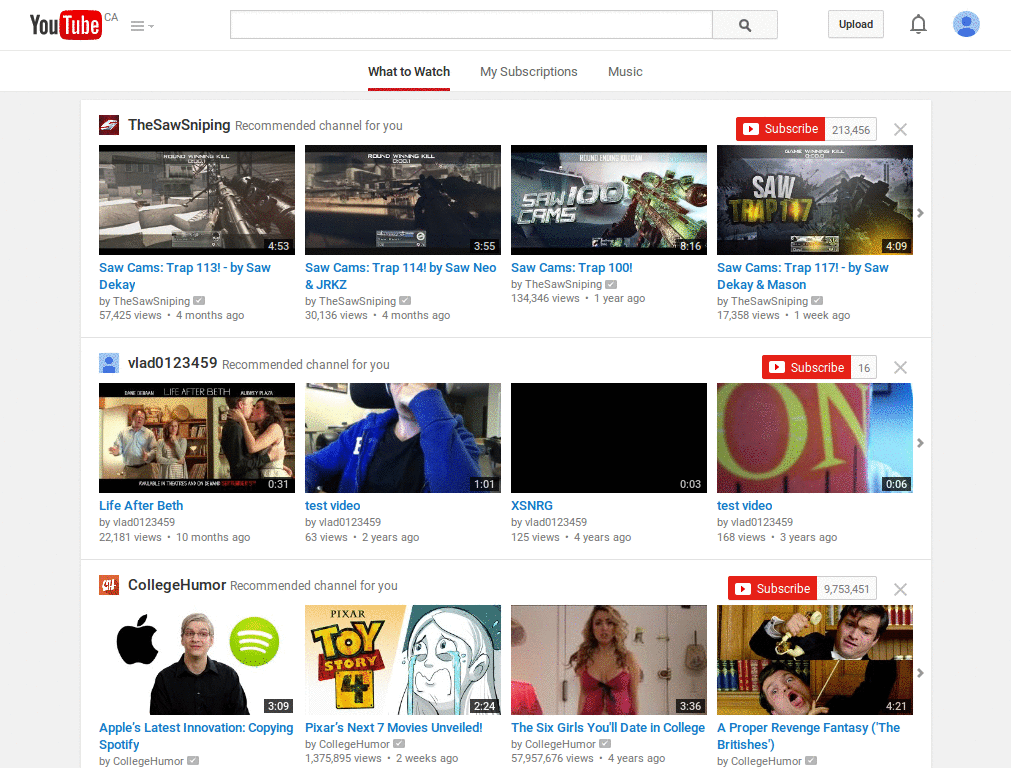Subscribe to CollegeHumor channel
The height and width of the screenshot is (768, 1024).
[773, 589]
